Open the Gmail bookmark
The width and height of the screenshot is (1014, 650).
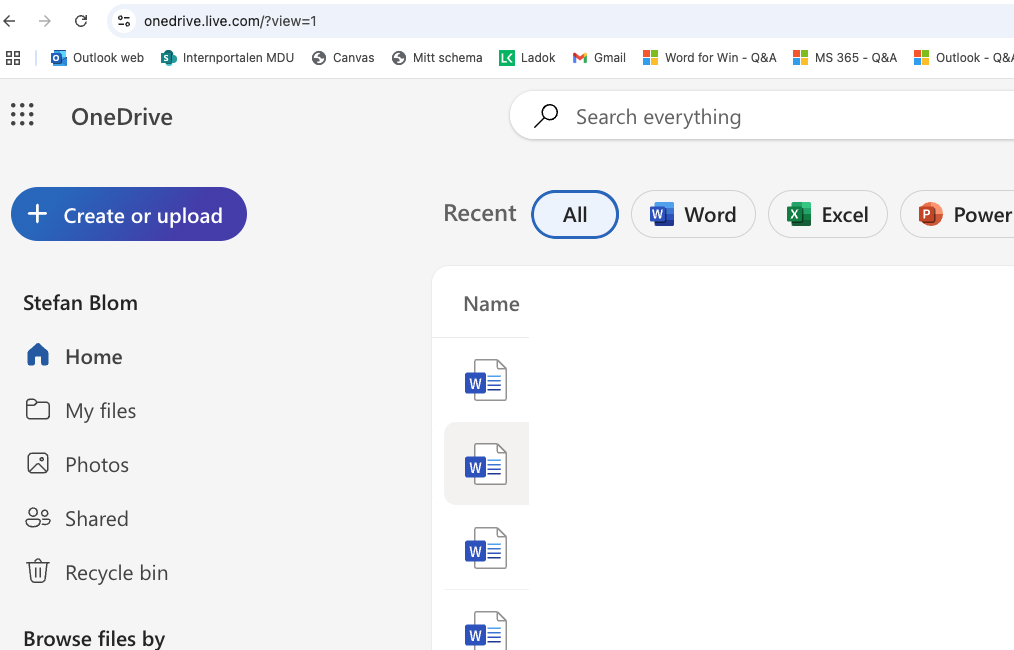(x=599, y=58)
